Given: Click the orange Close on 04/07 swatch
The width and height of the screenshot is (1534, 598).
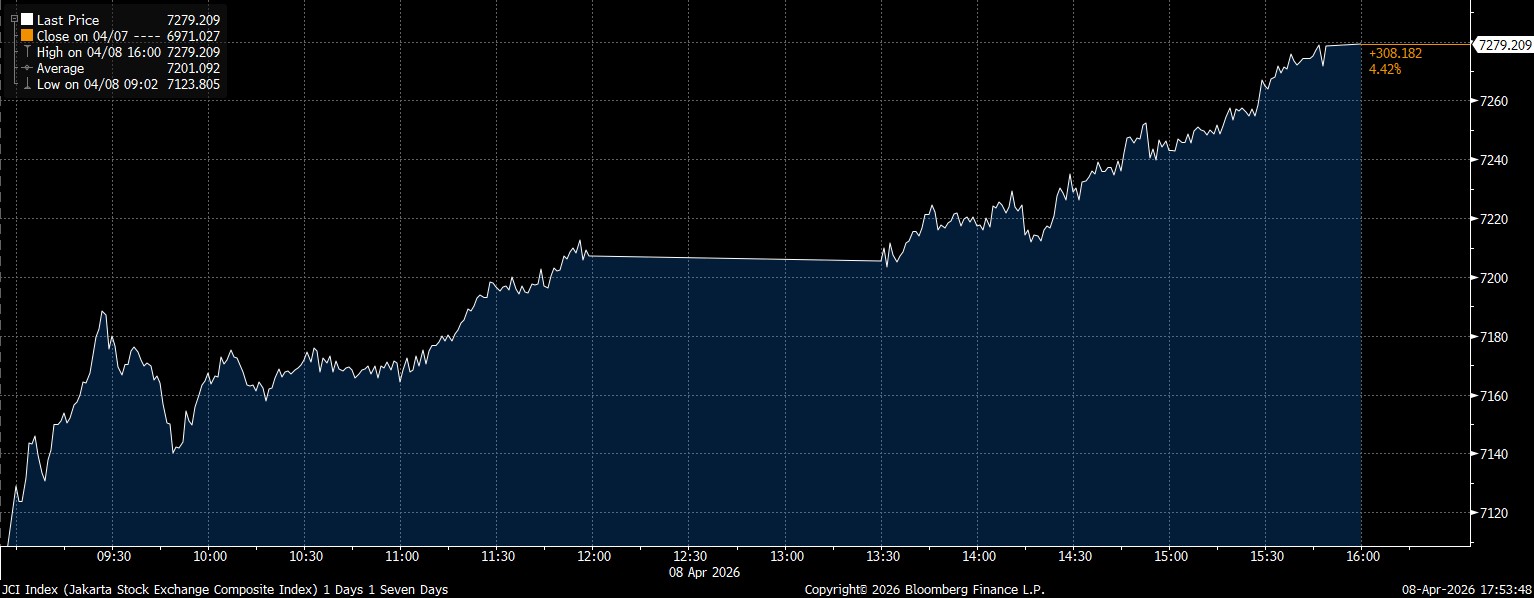Looking at the screenshot, I should (x=27, y=36).
